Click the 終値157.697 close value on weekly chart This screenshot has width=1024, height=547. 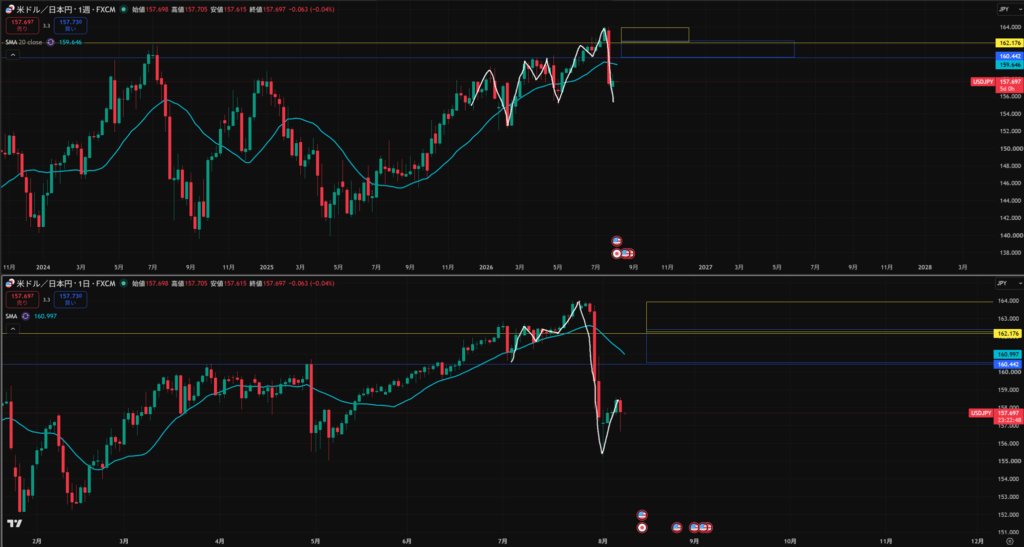268,10
